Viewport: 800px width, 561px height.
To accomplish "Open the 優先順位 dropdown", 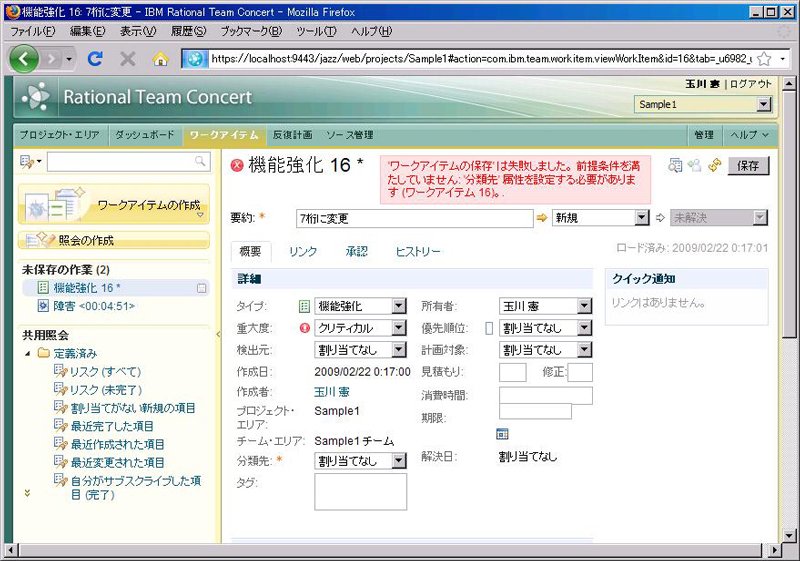I will [545, 328].
